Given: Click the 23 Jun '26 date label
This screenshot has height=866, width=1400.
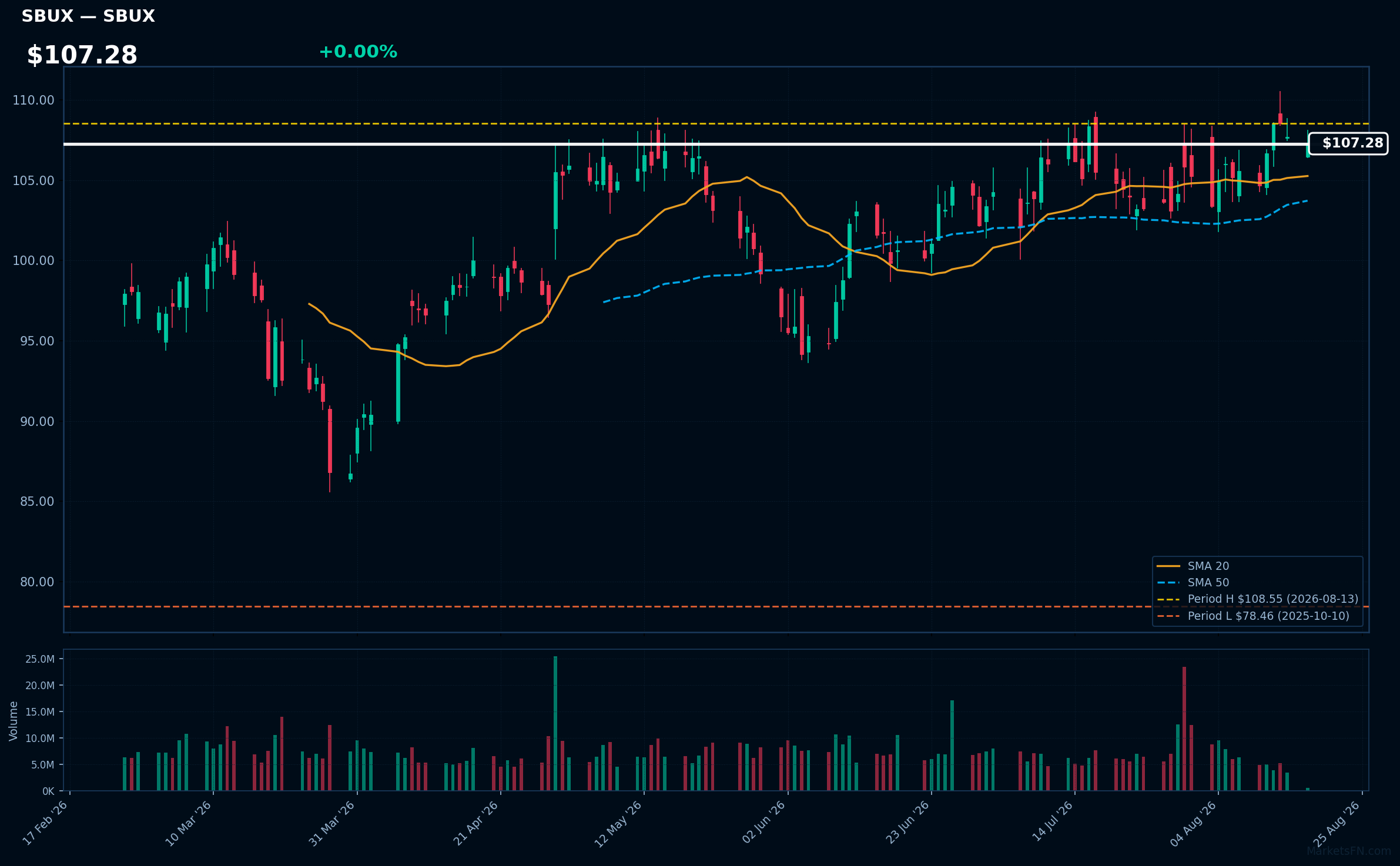Looking at the screenshot, I should click(x=907, y=822).
